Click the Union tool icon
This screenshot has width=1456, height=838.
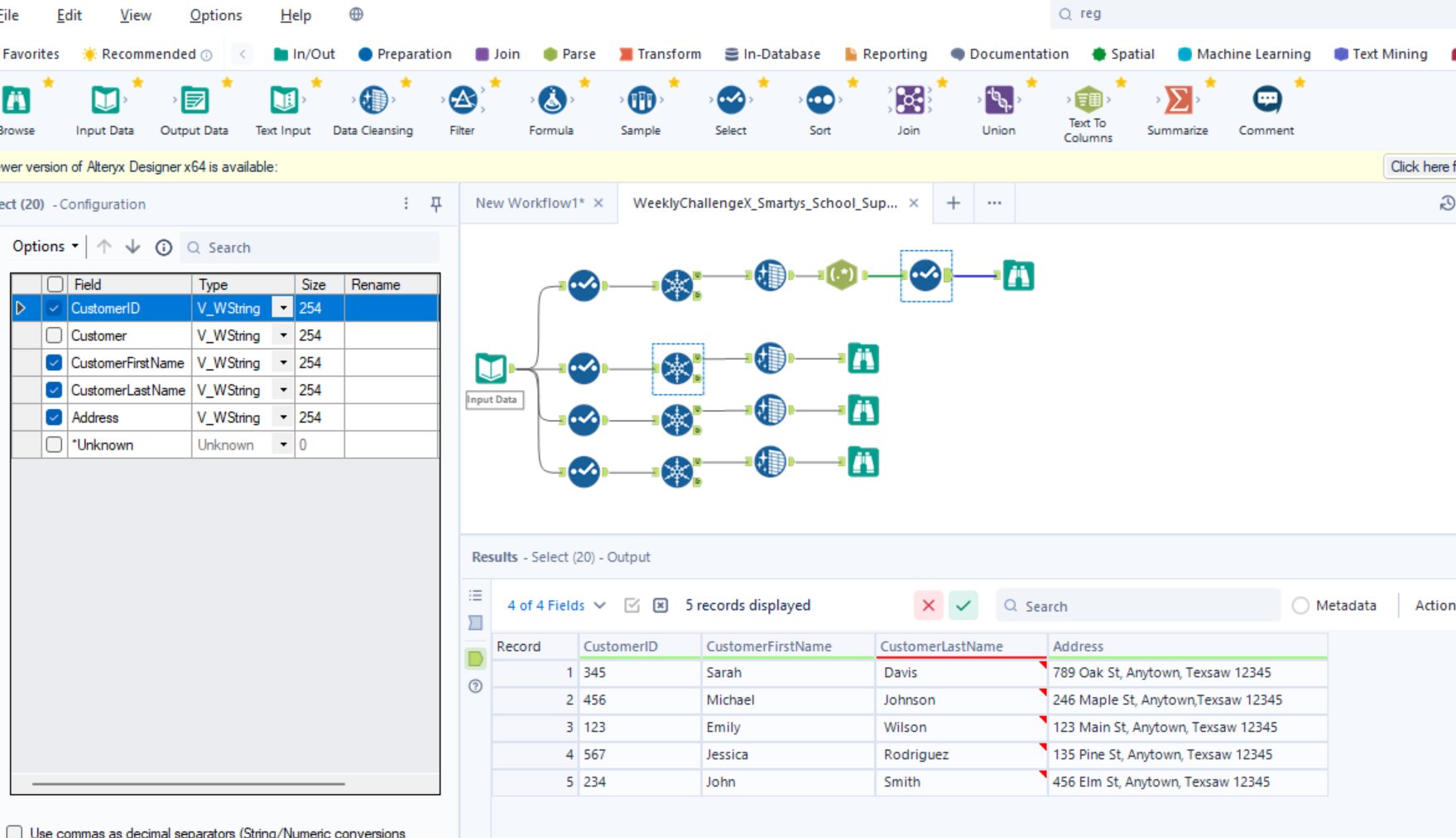(x=998, y=100)
